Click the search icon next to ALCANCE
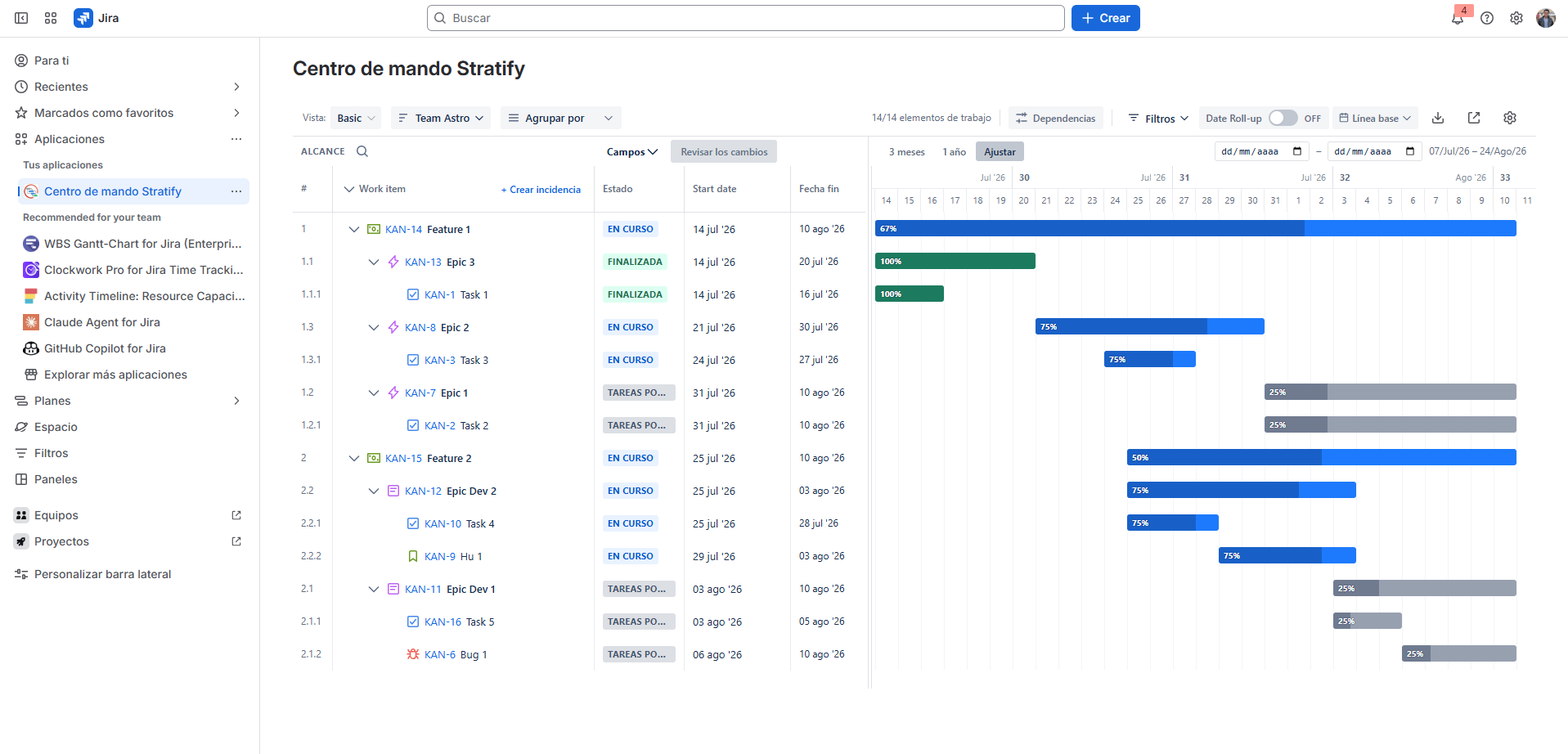Image resolution: width=1568 pixels, height=754 pixels. (362, 151)
